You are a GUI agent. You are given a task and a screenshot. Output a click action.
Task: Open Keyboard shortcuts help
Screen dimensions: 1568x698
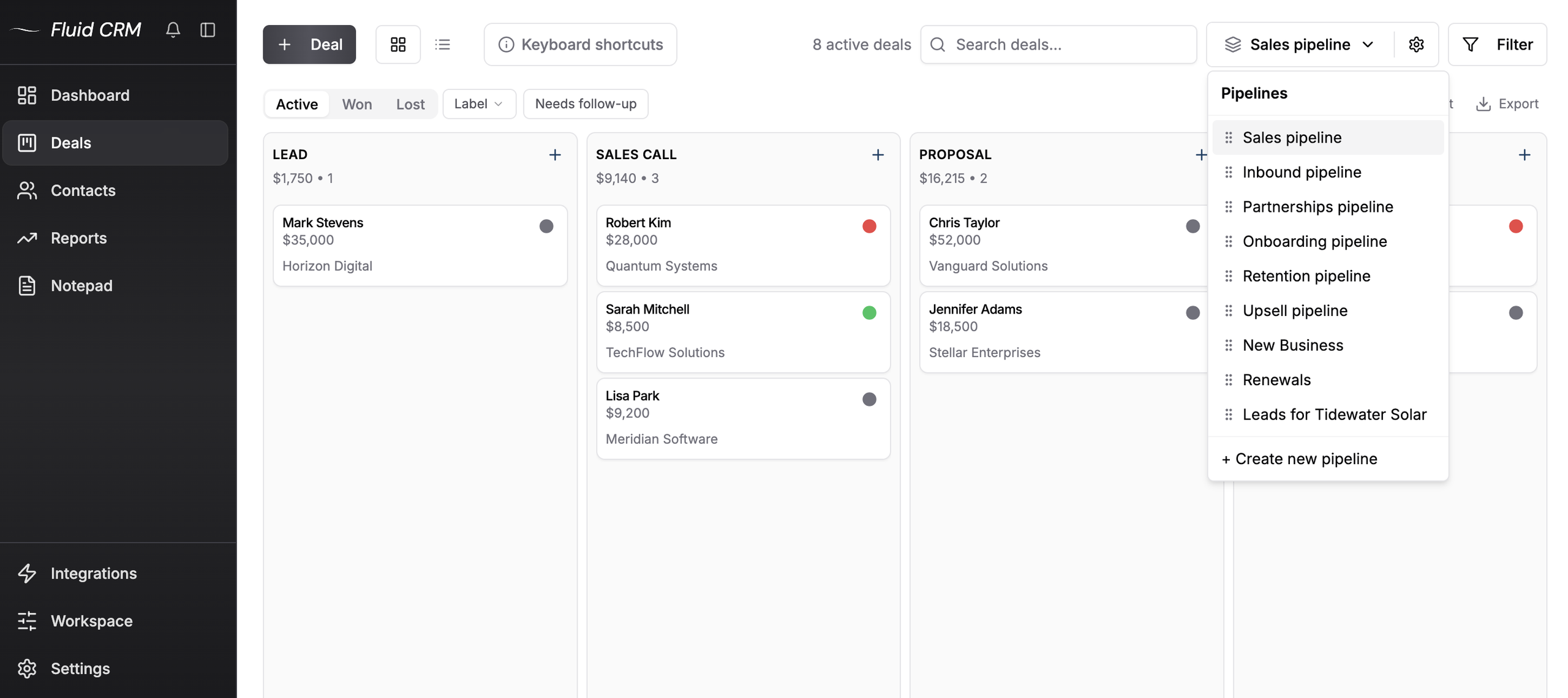click(x=579, y=44)
